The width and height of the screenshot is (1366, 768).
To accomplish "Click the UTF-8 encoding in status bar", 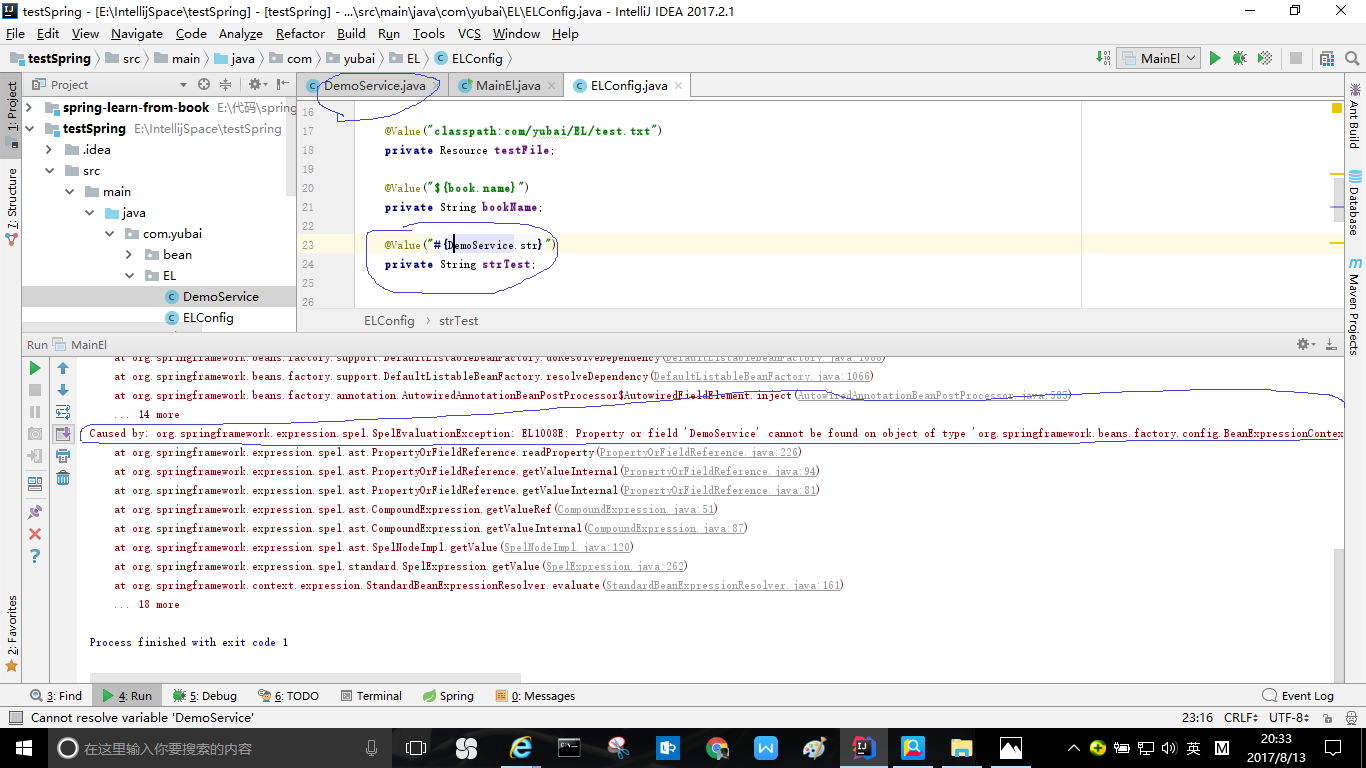I will coord(1289,718).
